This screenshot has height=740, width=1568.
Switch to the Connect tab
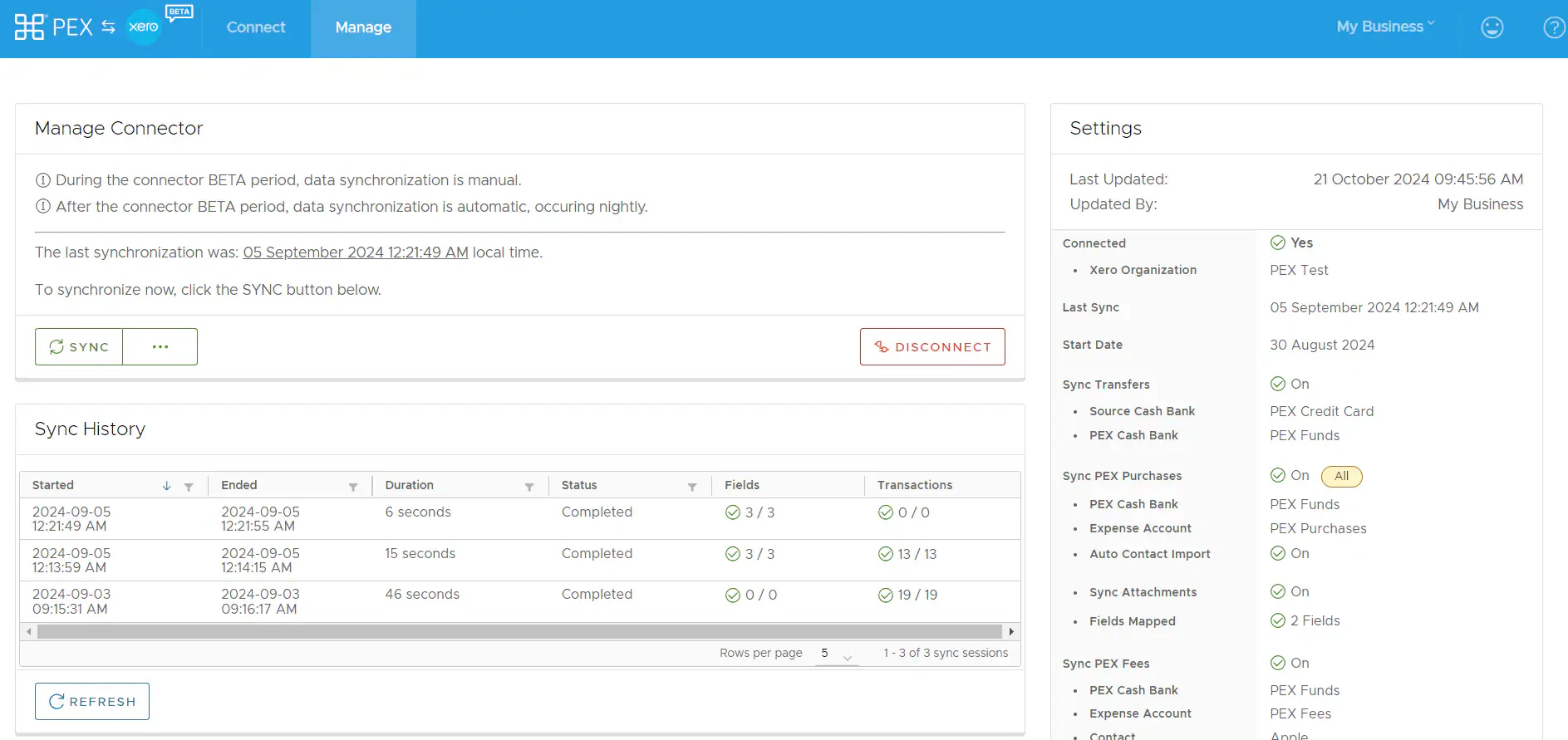(x=256, y=27)
